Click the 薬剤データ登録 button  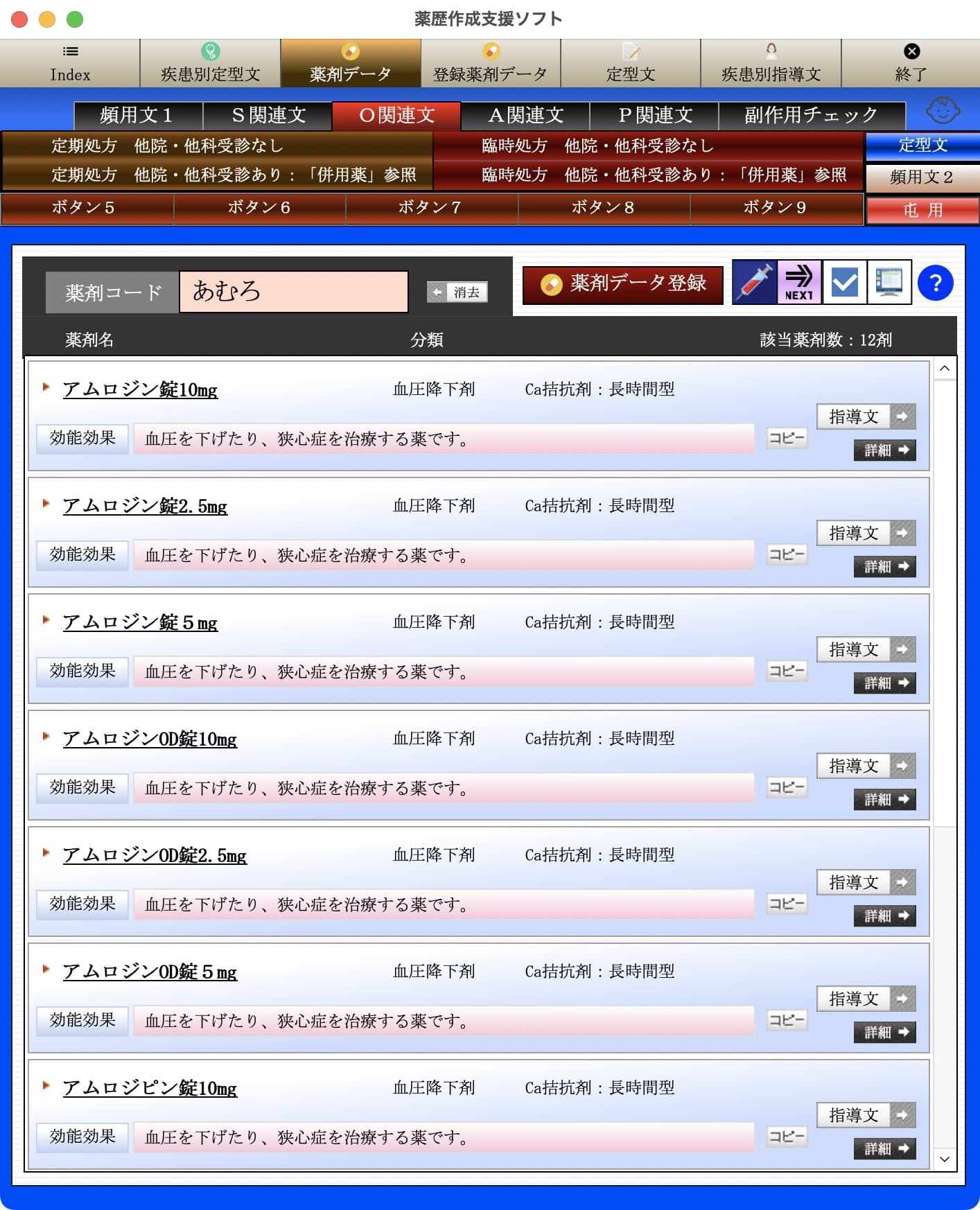click(x=622, y=284)
